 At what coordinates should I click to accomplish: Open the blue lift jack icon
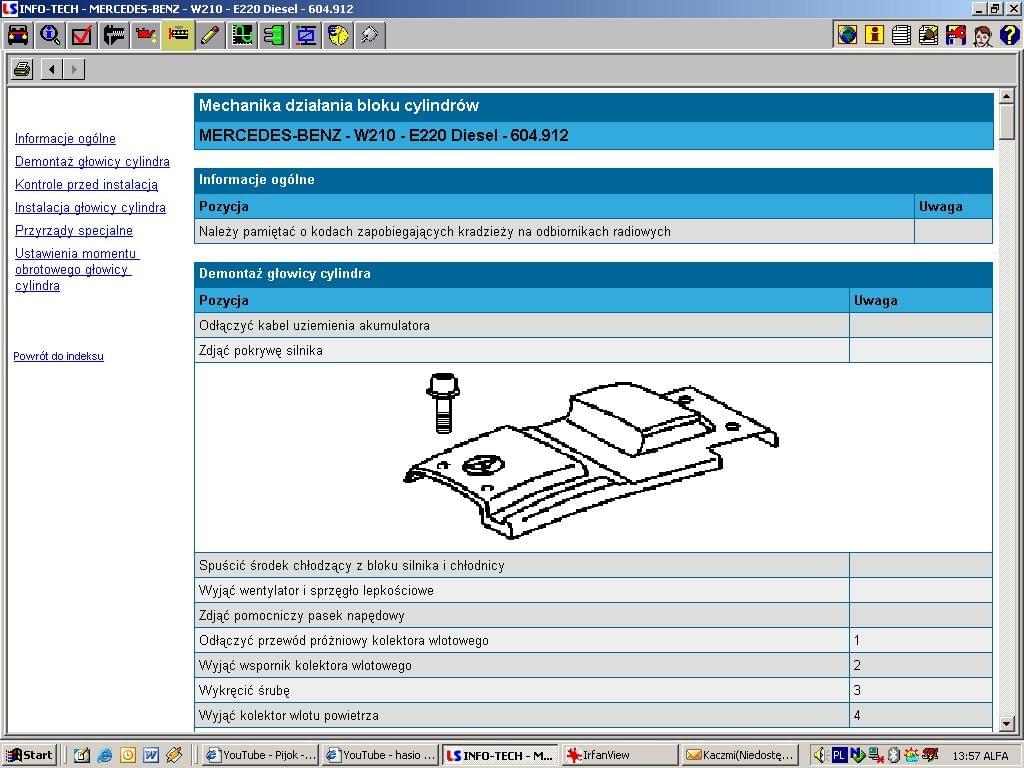pyautogui.click(x=306, y=35)
